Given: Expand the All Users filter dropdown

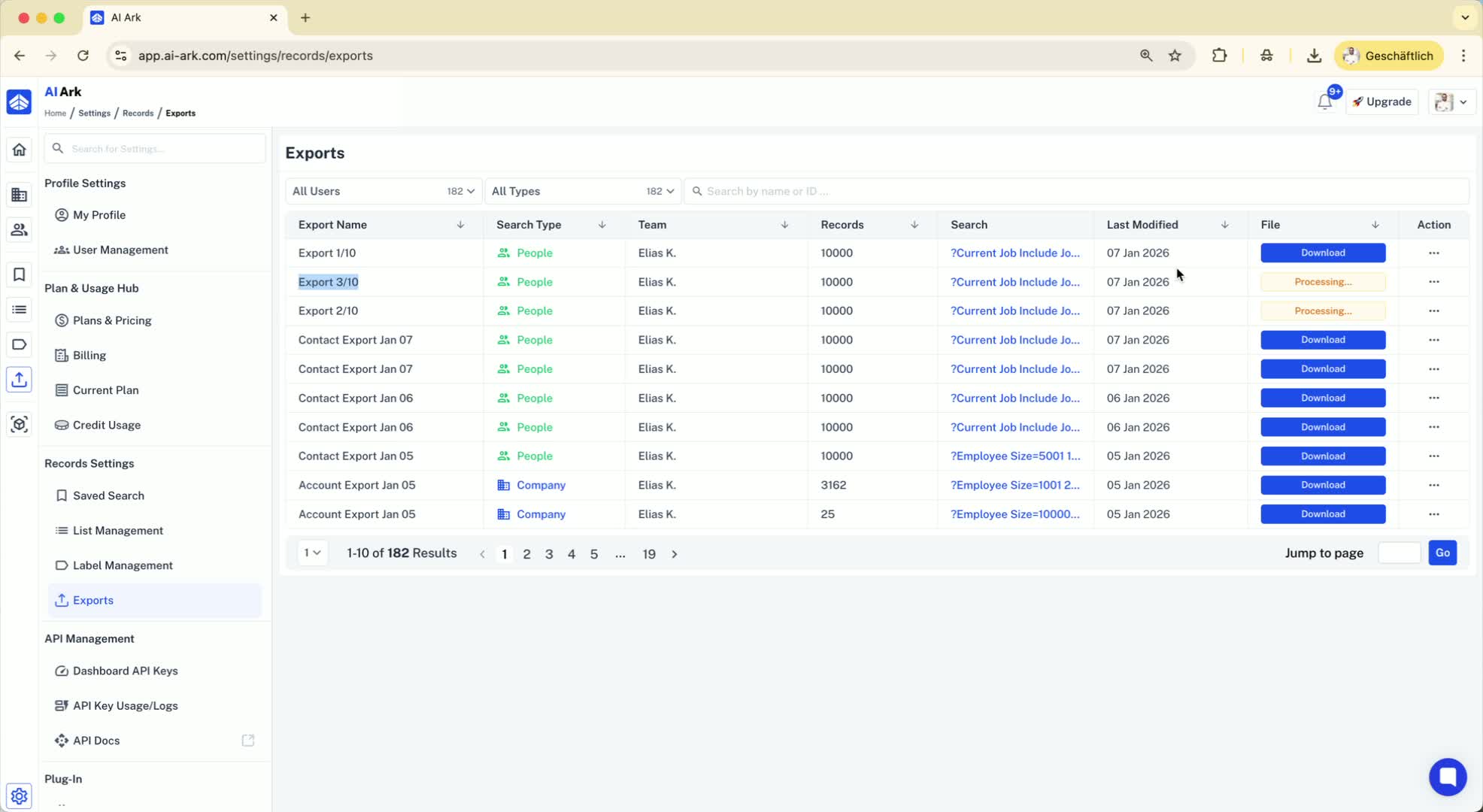Looking at the screenshot, I should point(383,191).
